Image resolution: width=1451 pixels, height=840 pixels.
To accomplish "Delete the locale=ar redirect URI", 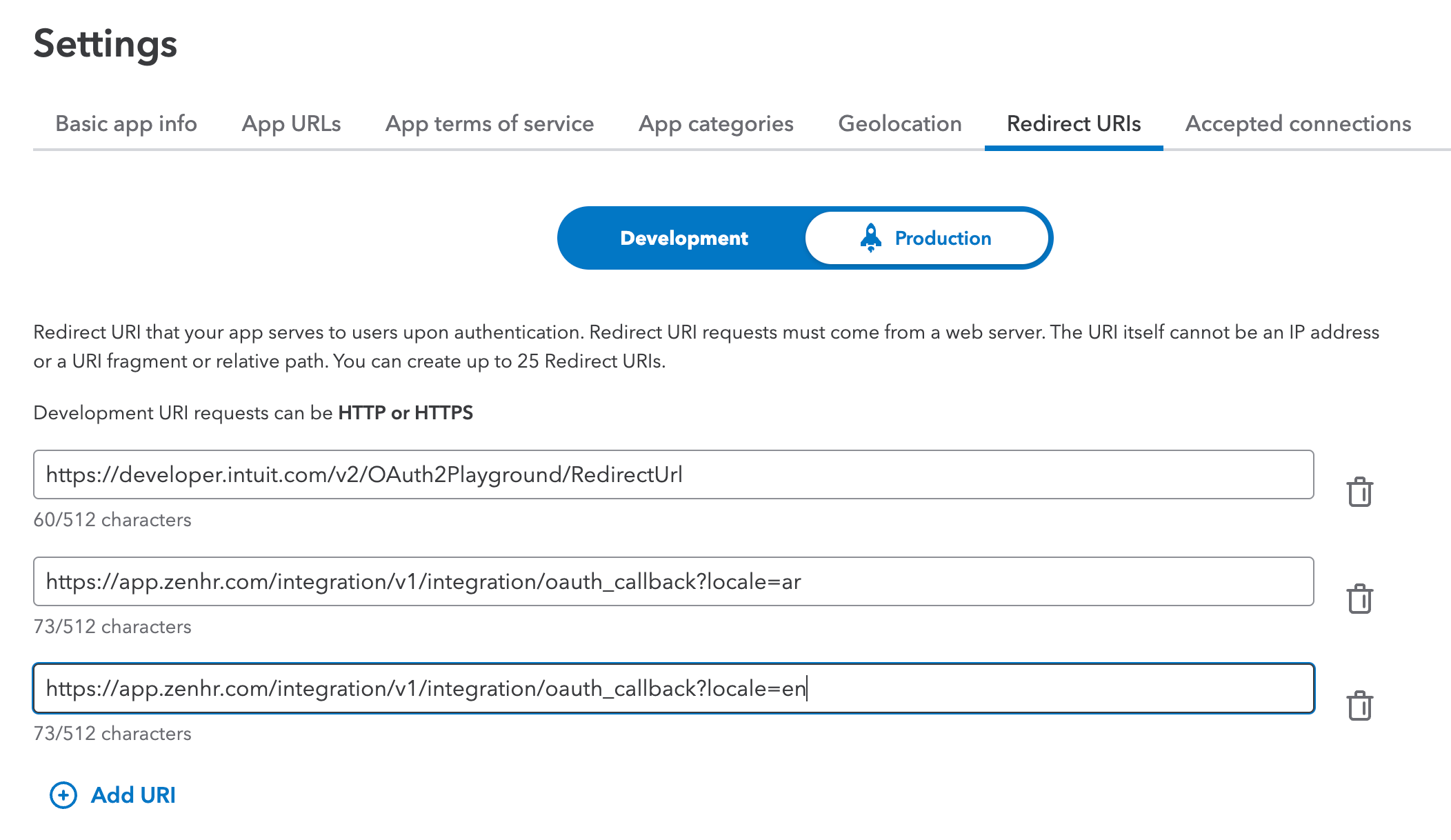I will tap(1359, 599).
